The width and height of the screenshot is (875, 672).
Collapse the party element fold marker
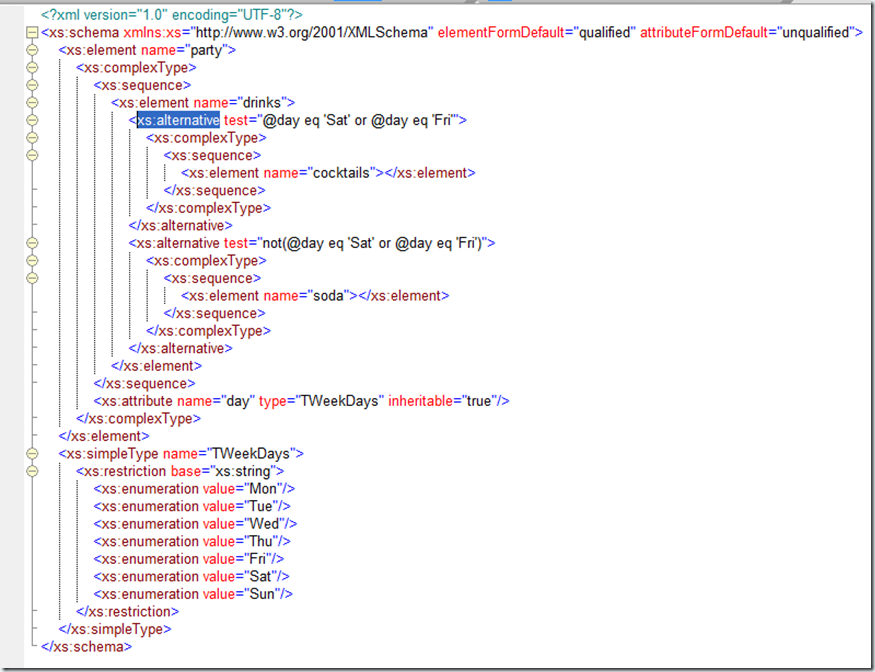[x=31, y=50]
